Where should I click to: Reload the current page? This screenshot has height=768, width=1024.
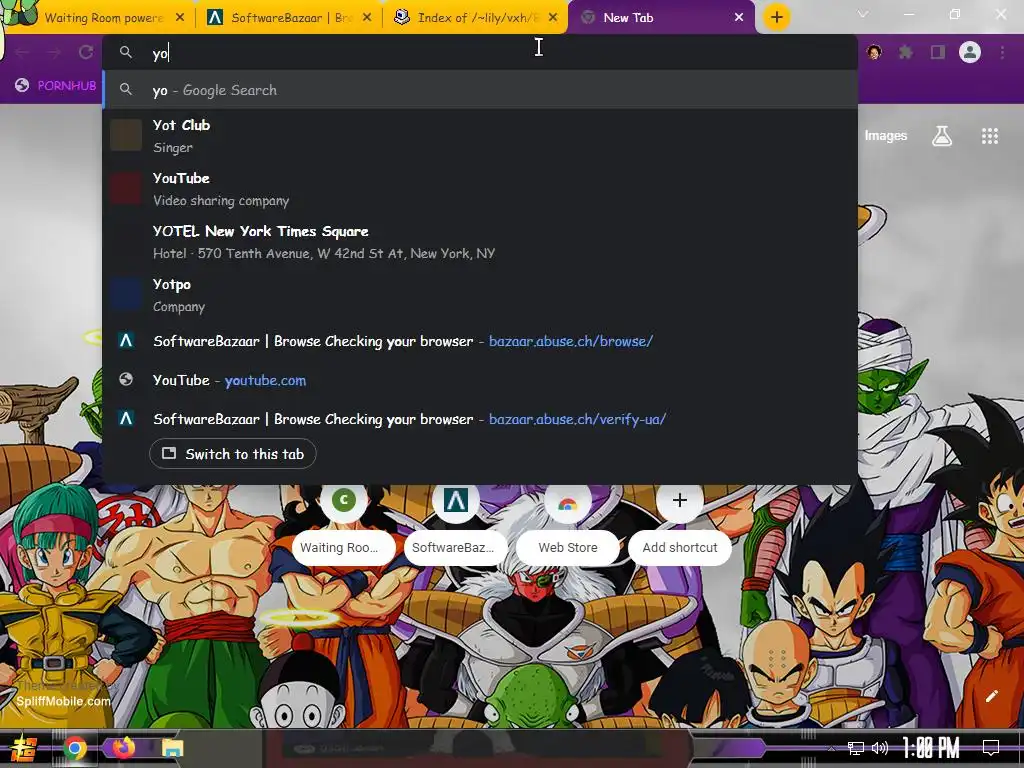[86, 52]
